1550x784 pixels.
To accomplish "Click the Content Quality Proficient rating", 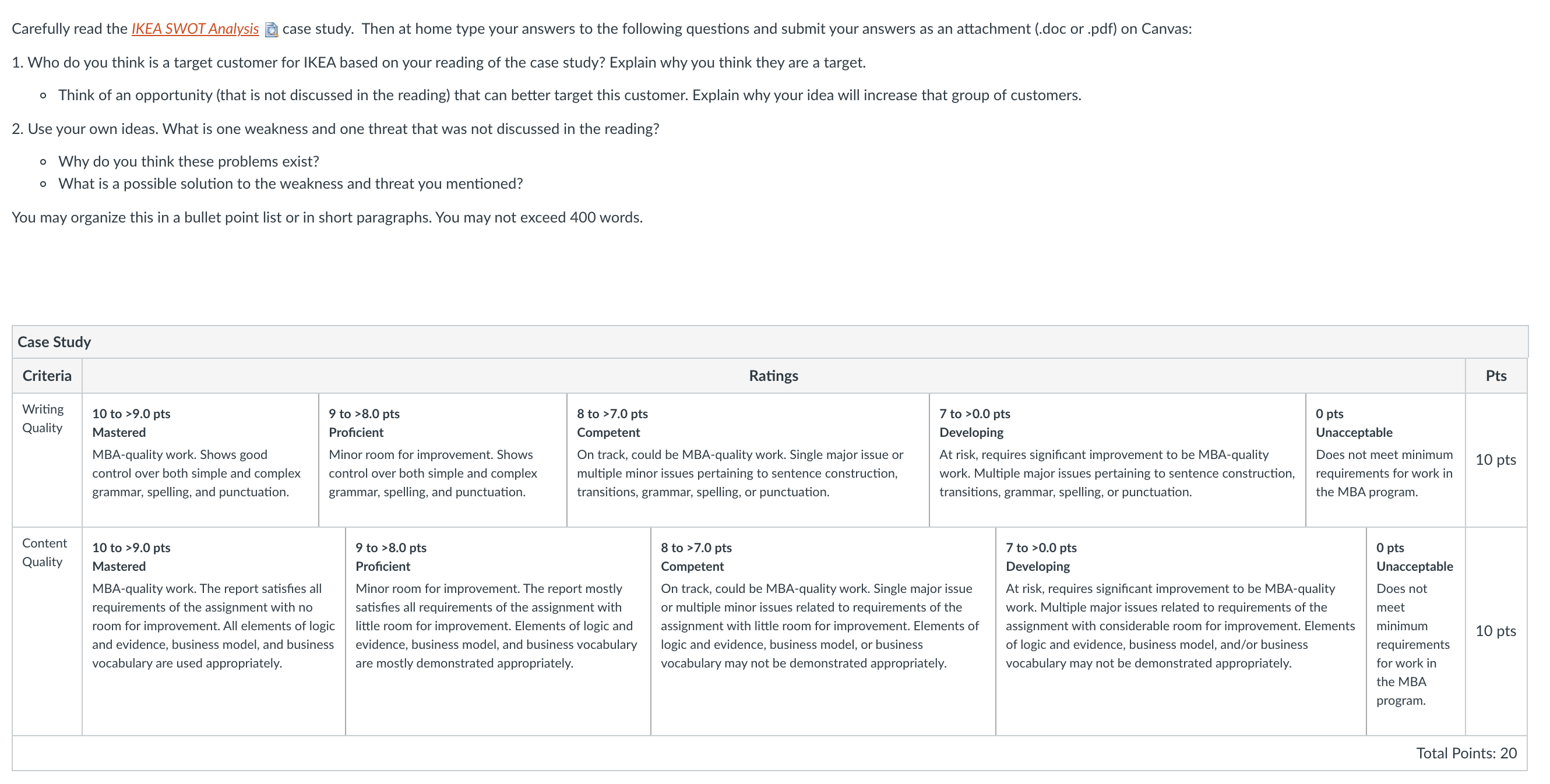I will [x=498, y=631].
